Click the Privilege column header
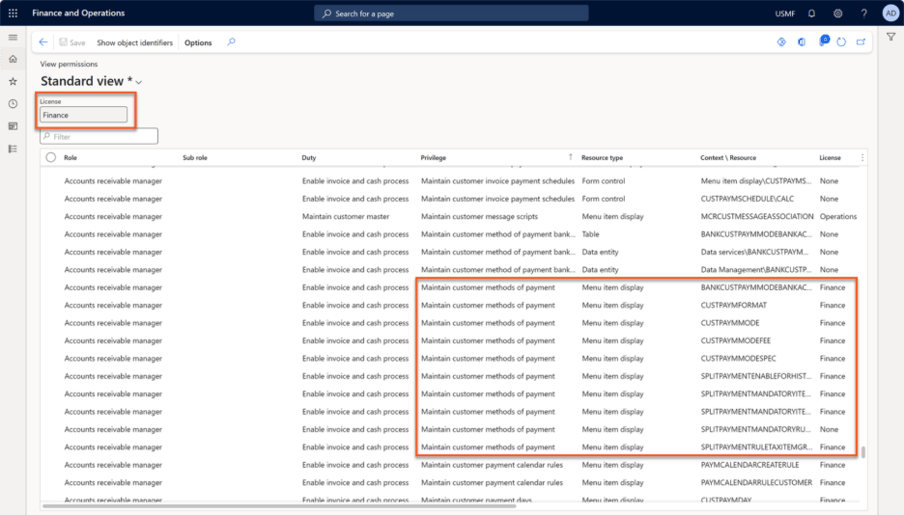 433,157
